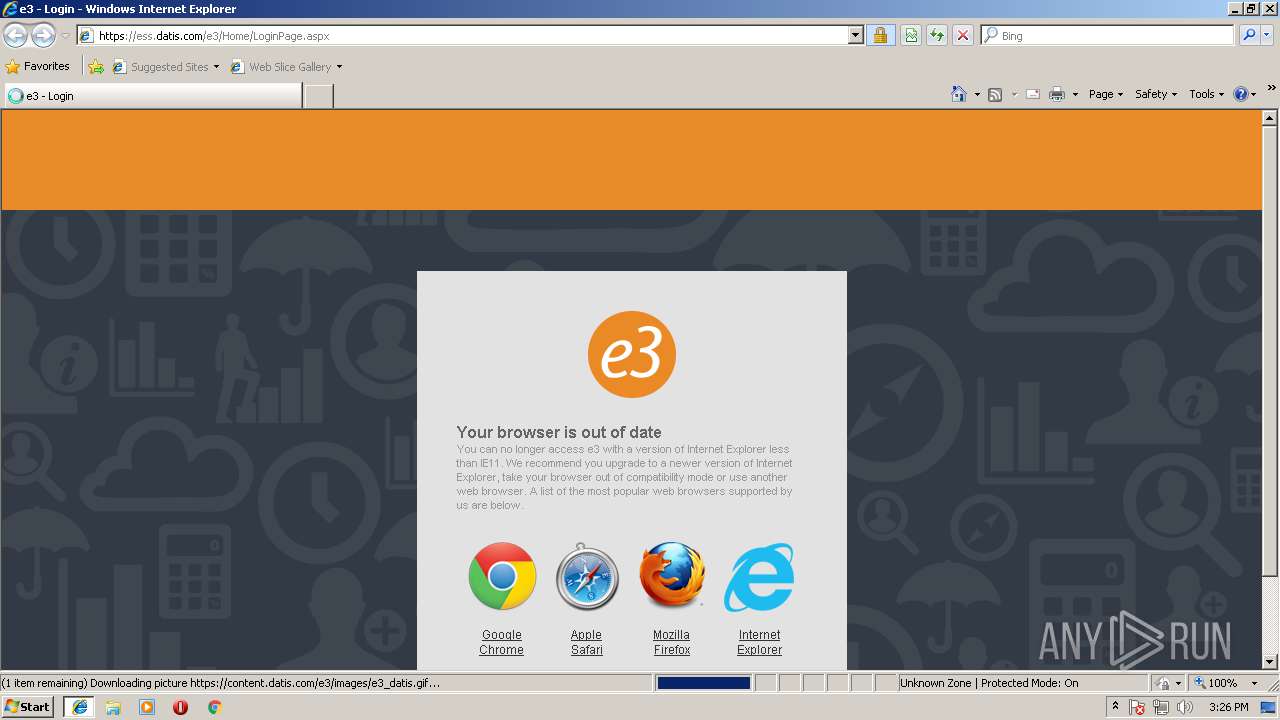Click the Google Chrome logo image
Image resolution: width=1280 pixels, height=720 pixels.
click(x=502, y=576)
